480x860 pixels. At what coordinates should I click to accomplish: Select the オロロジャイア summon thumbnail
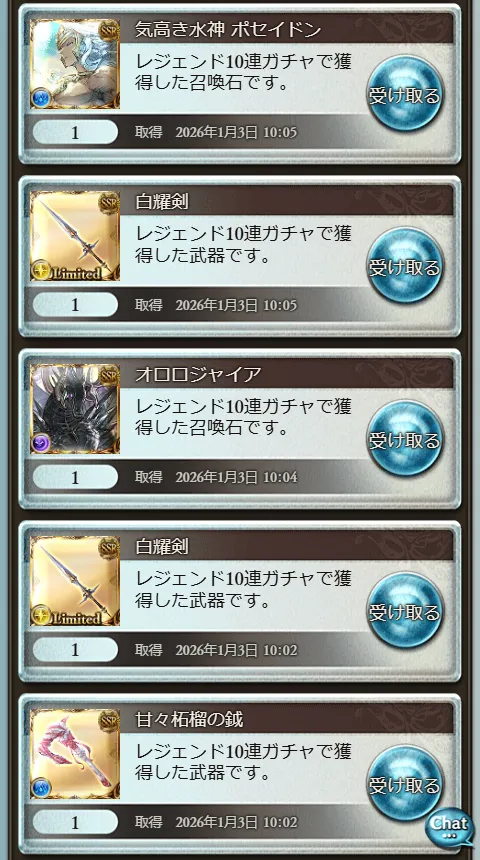click(x=75, y=409)
